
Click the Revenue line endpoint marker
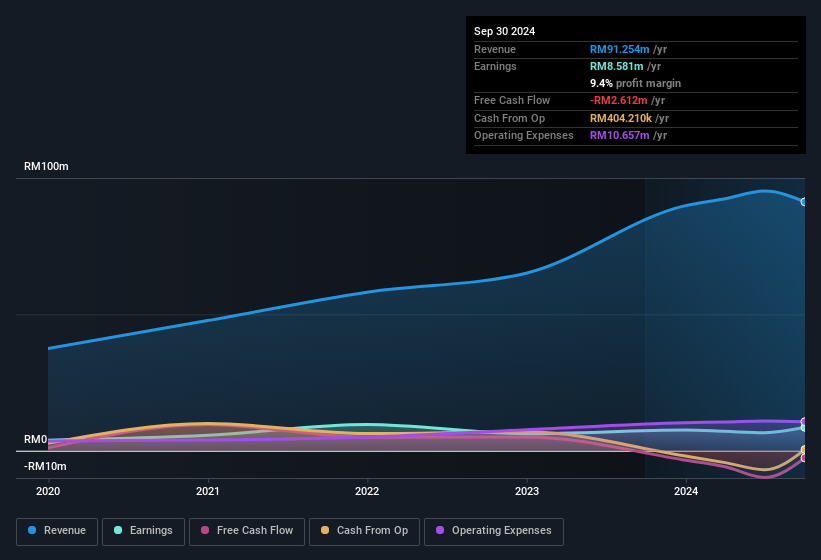point(804,201)
